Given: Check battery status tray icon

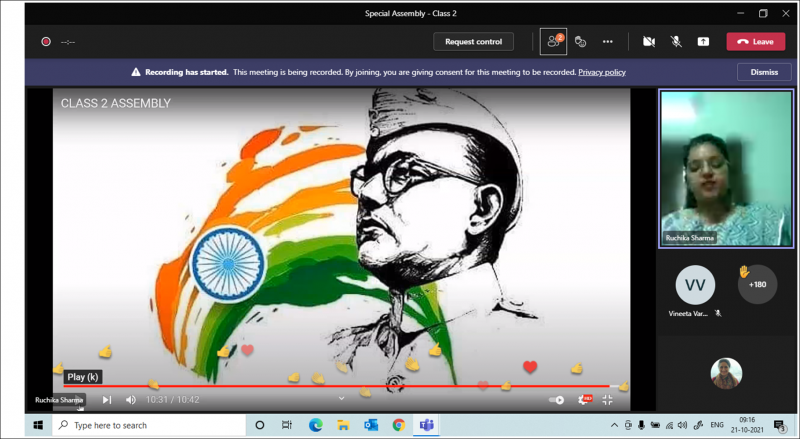Looking at the screenshot, I should click(655, 425).
